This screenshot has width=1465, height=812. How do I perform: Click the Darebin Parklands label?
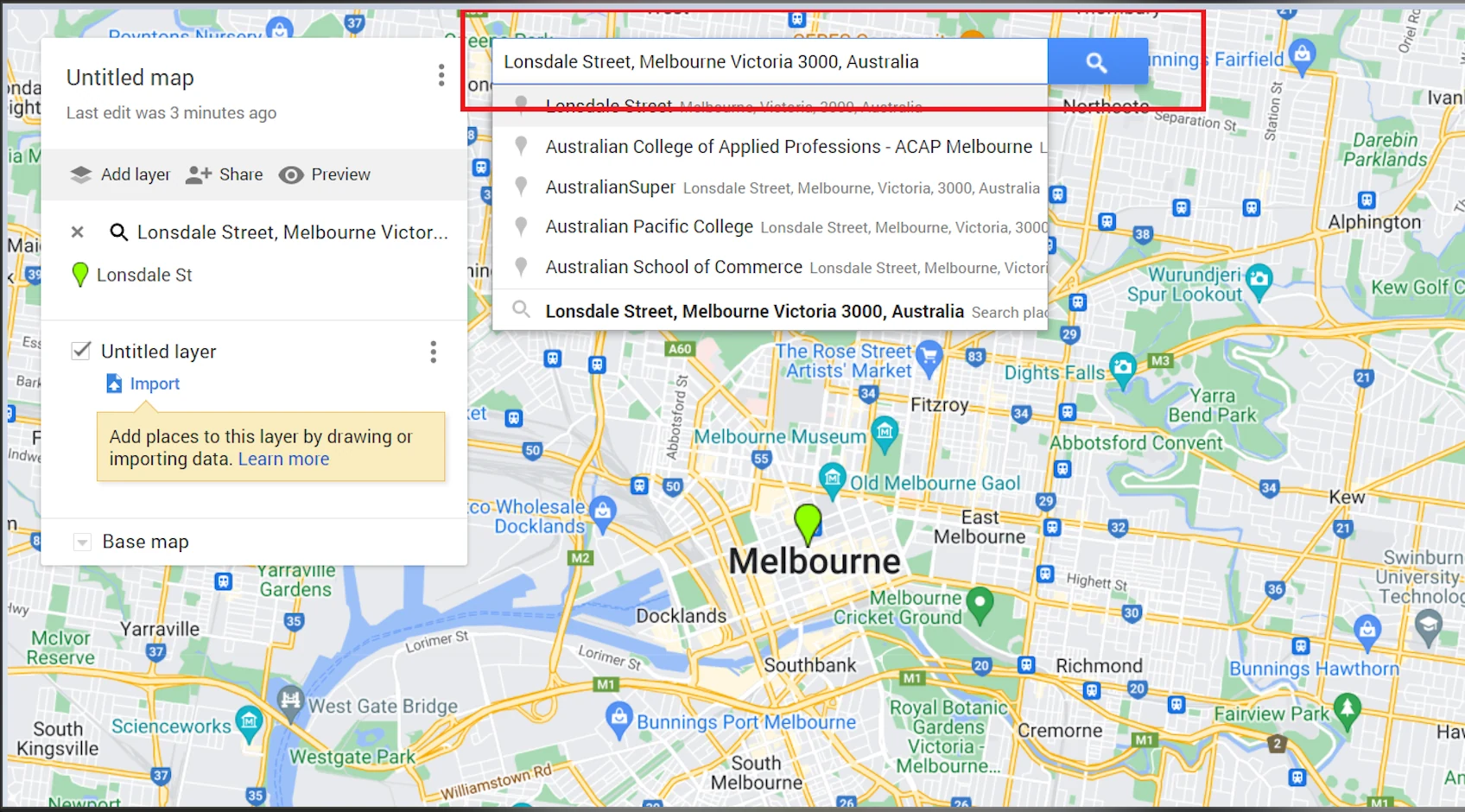tap(1386, 149)
